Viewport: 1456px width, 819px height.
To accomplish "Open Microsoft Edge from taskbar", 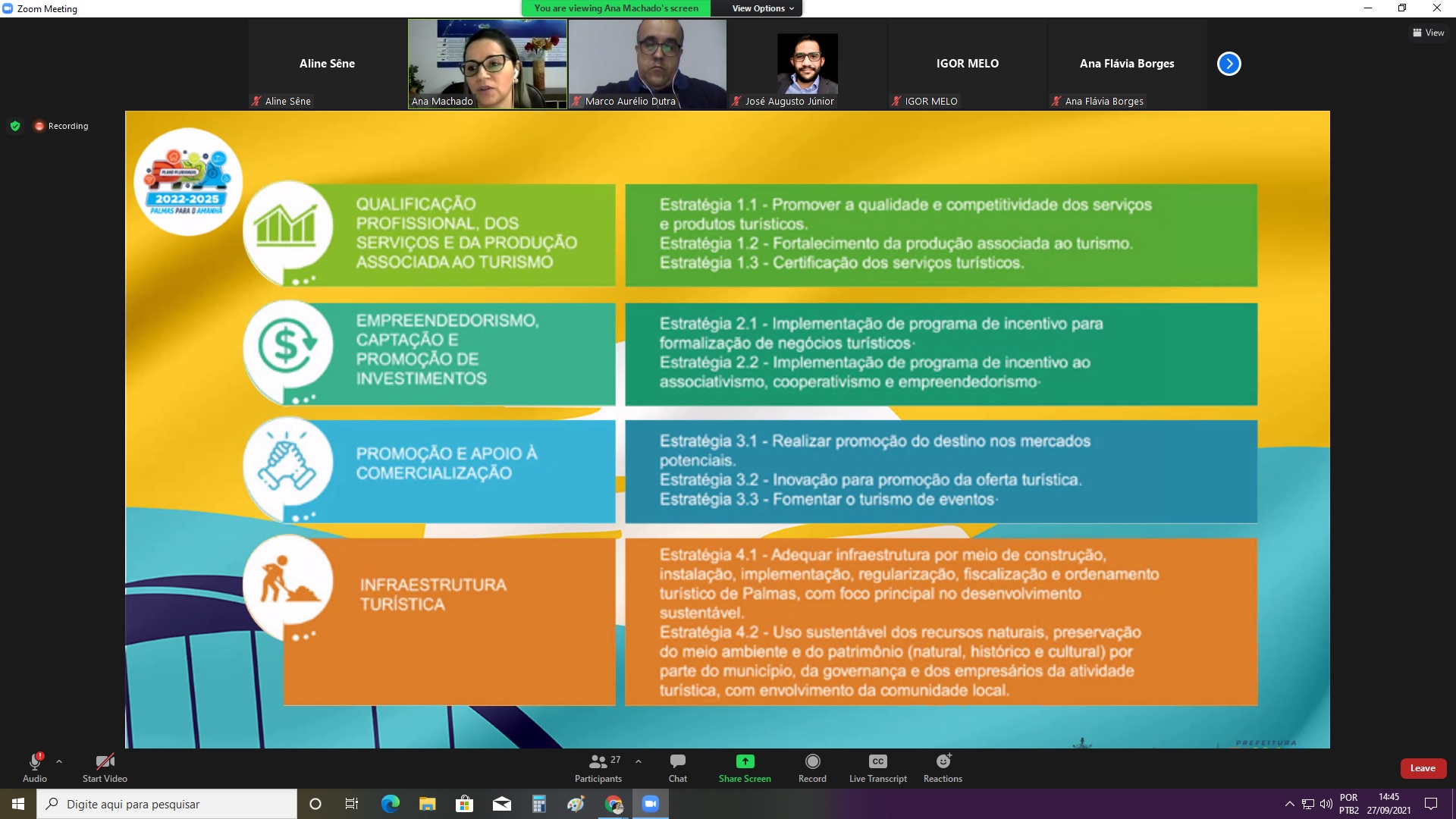I will pyautogui.click(x=390, y=804).
